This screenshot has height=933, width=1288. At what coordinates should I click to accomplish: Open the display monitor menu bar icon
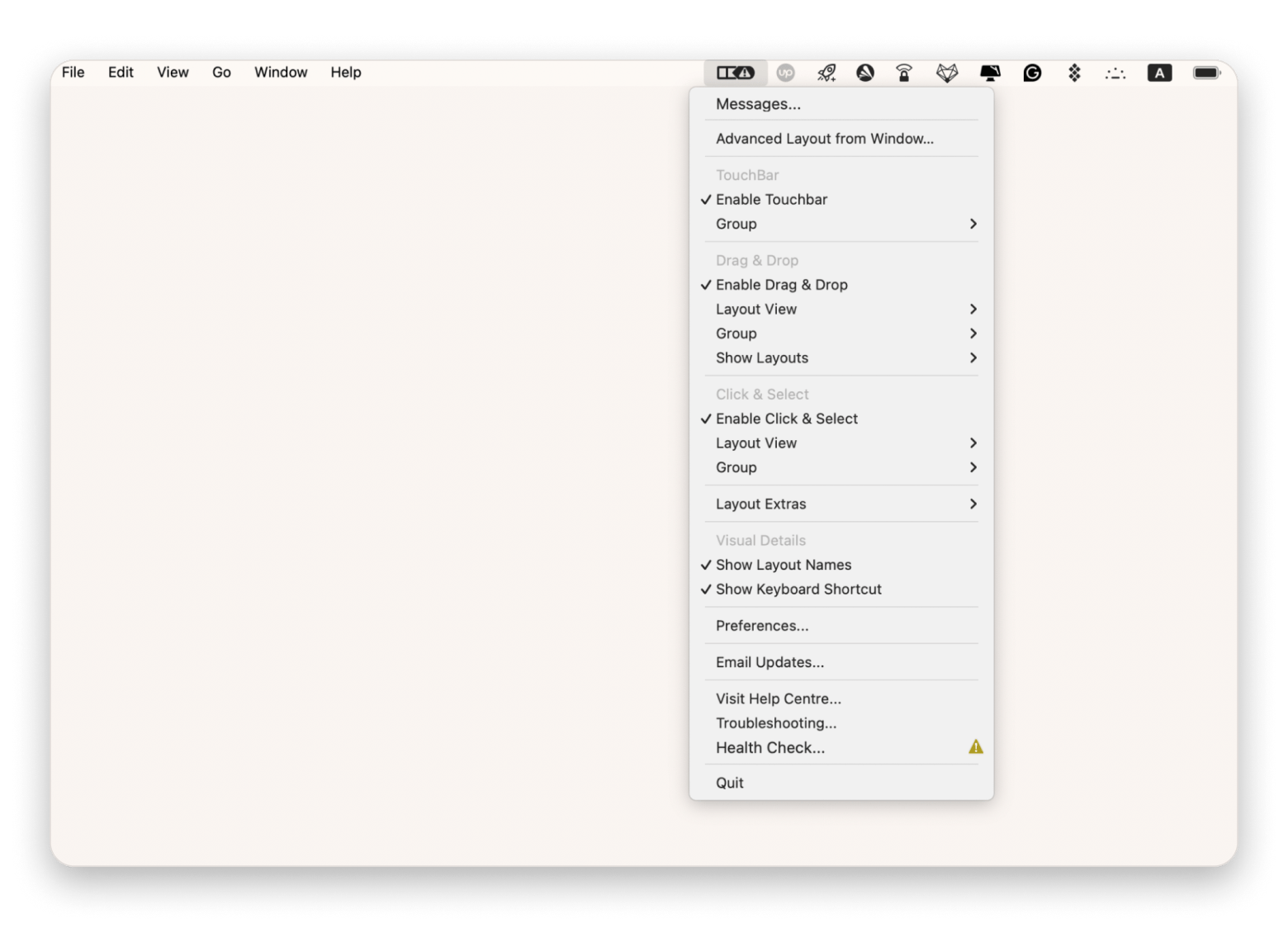coord(990,73)
